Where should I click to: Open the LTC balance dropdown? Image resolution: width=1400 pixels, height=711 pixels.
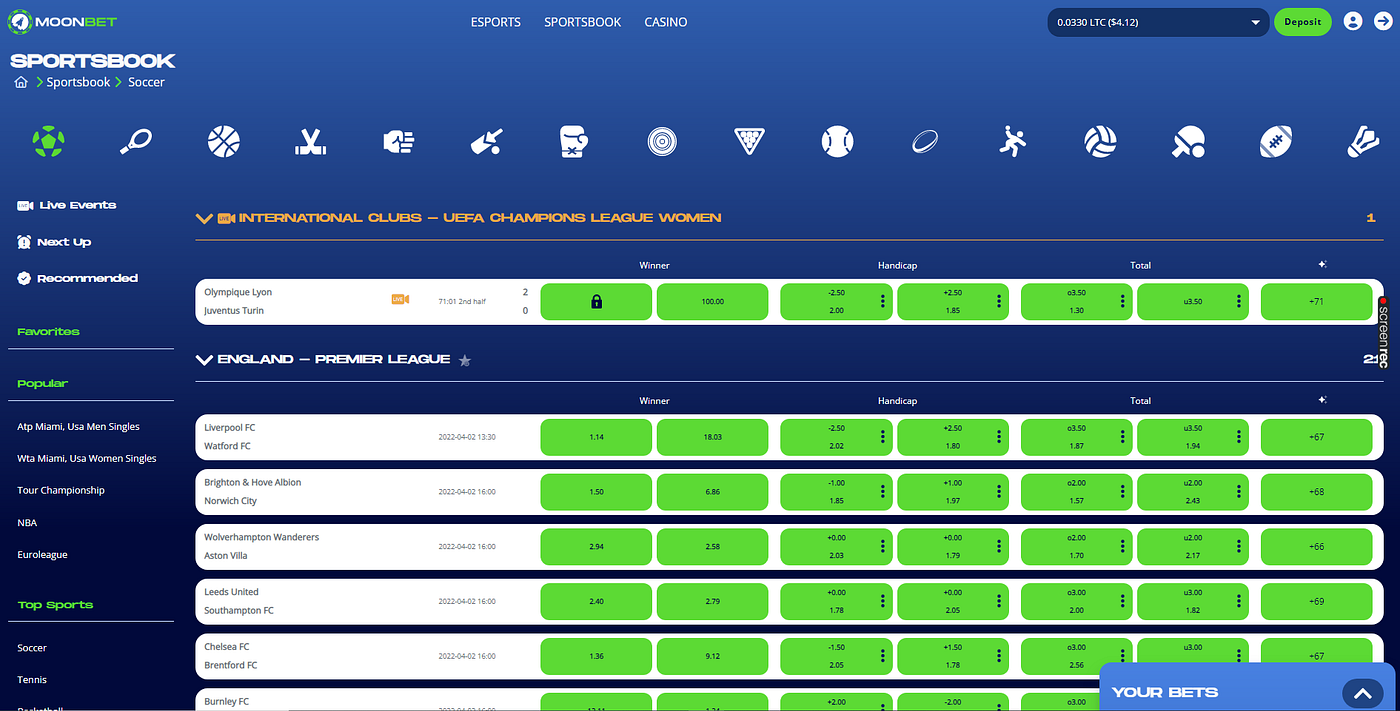pos(1158,22)
